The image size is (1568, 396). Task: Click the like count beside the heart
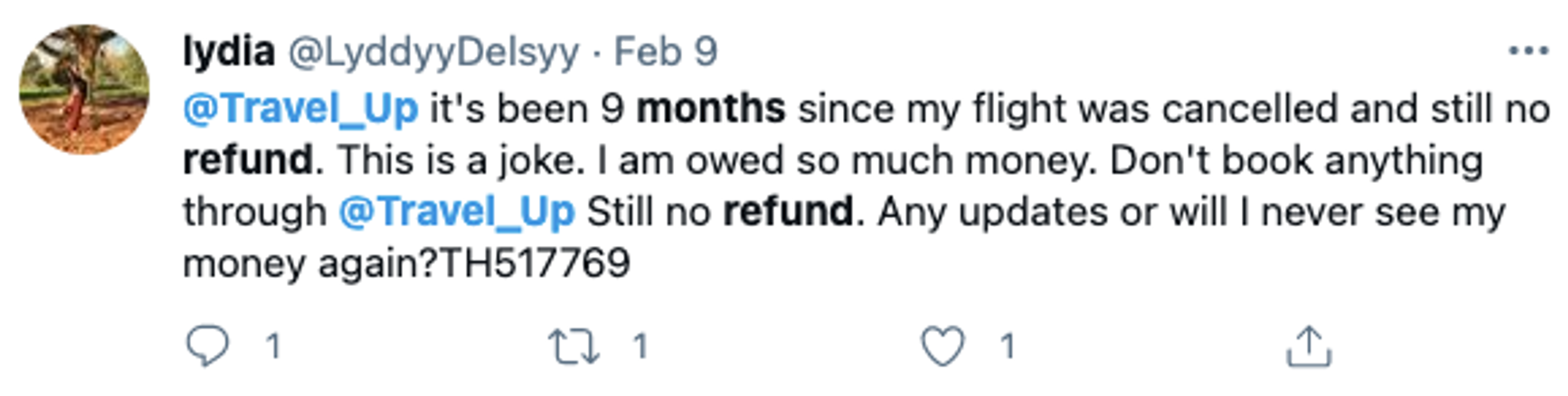(1007, 347)
